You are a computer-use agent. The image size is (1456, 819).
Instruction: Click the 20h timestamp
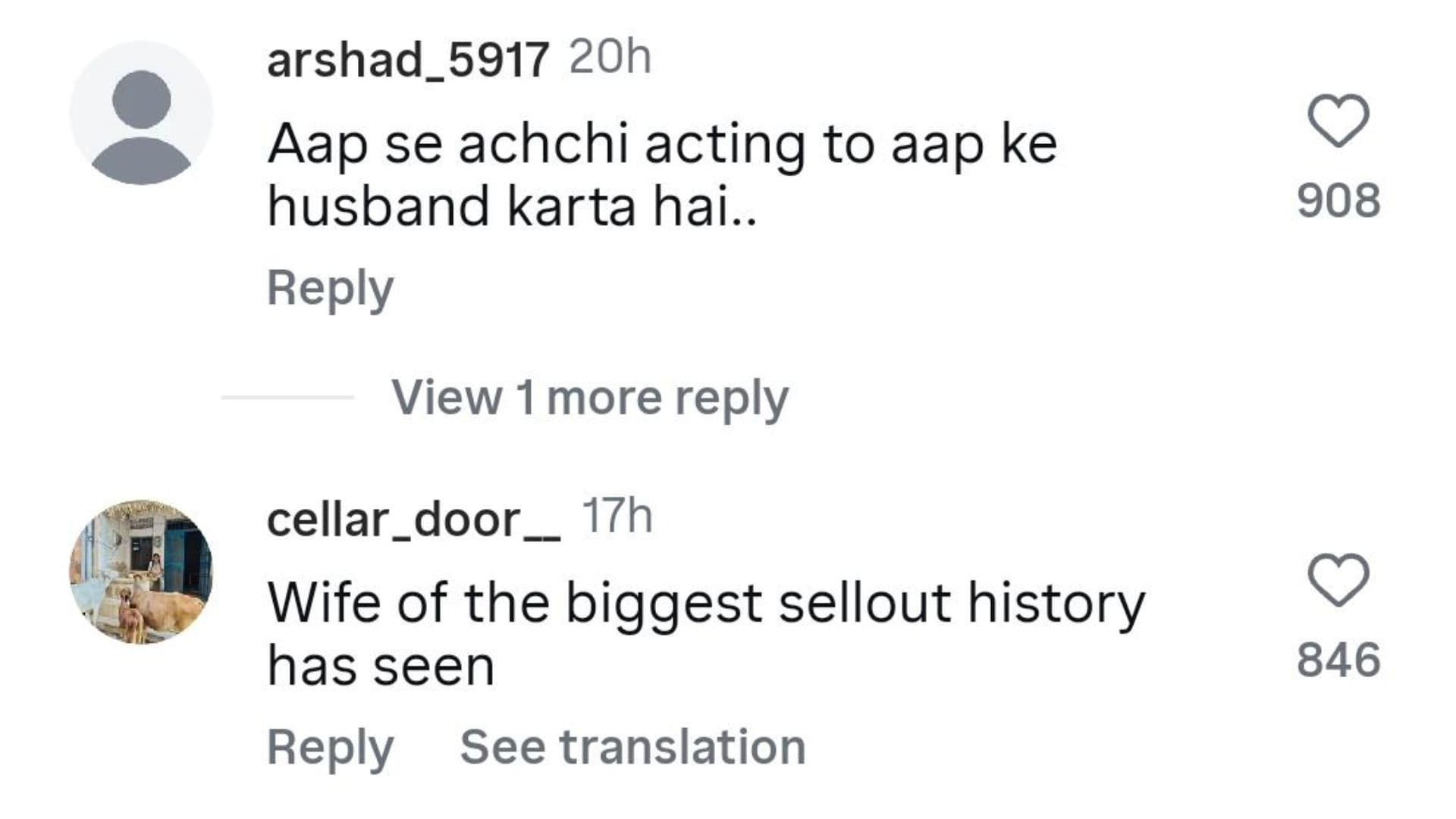click(x=610, y=57)
